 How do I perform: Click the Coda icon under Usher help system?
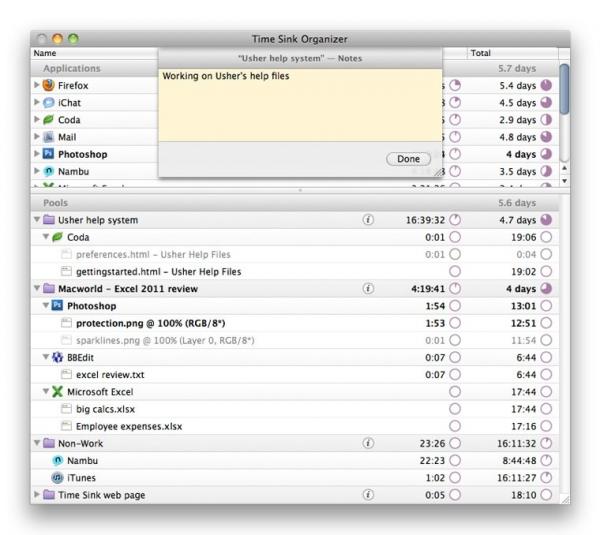(x=57, y=237)
